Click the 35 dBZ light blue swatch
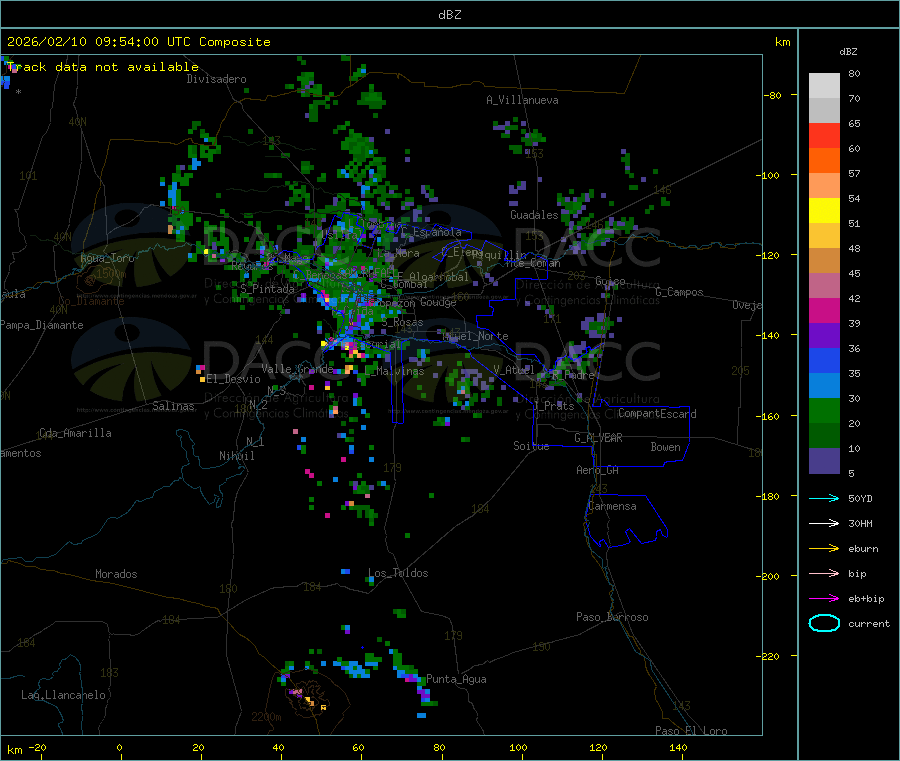 click(x=824, y=386)
